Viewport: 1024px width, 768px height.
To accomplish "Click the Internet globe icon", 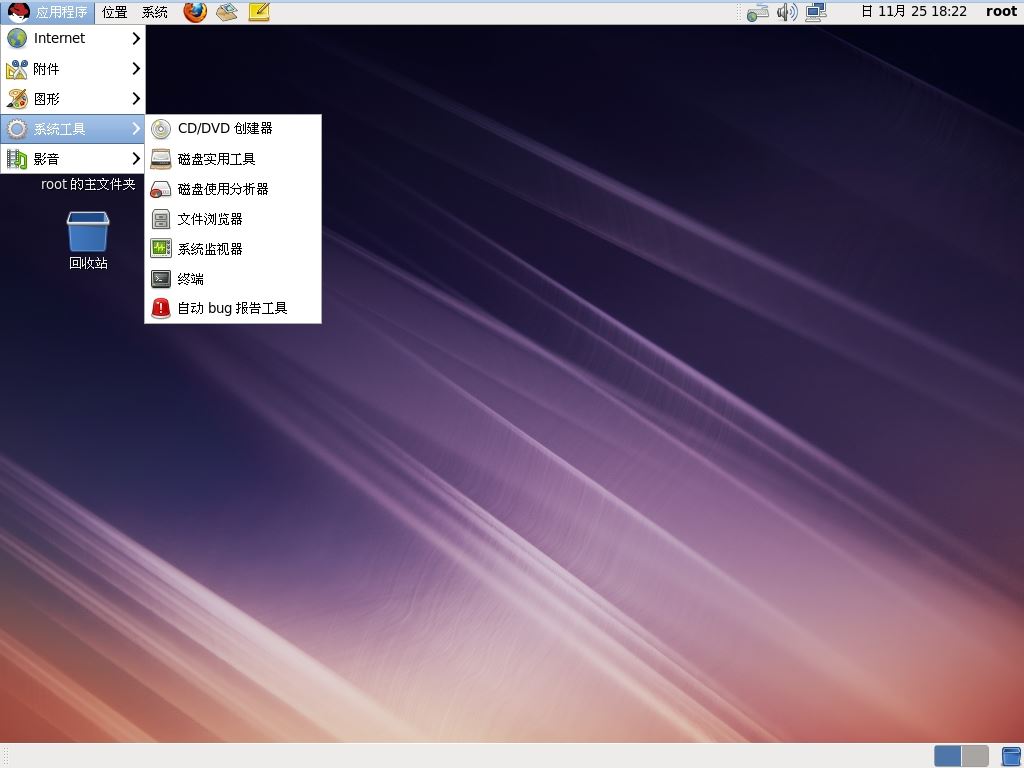I will [17, 39].
